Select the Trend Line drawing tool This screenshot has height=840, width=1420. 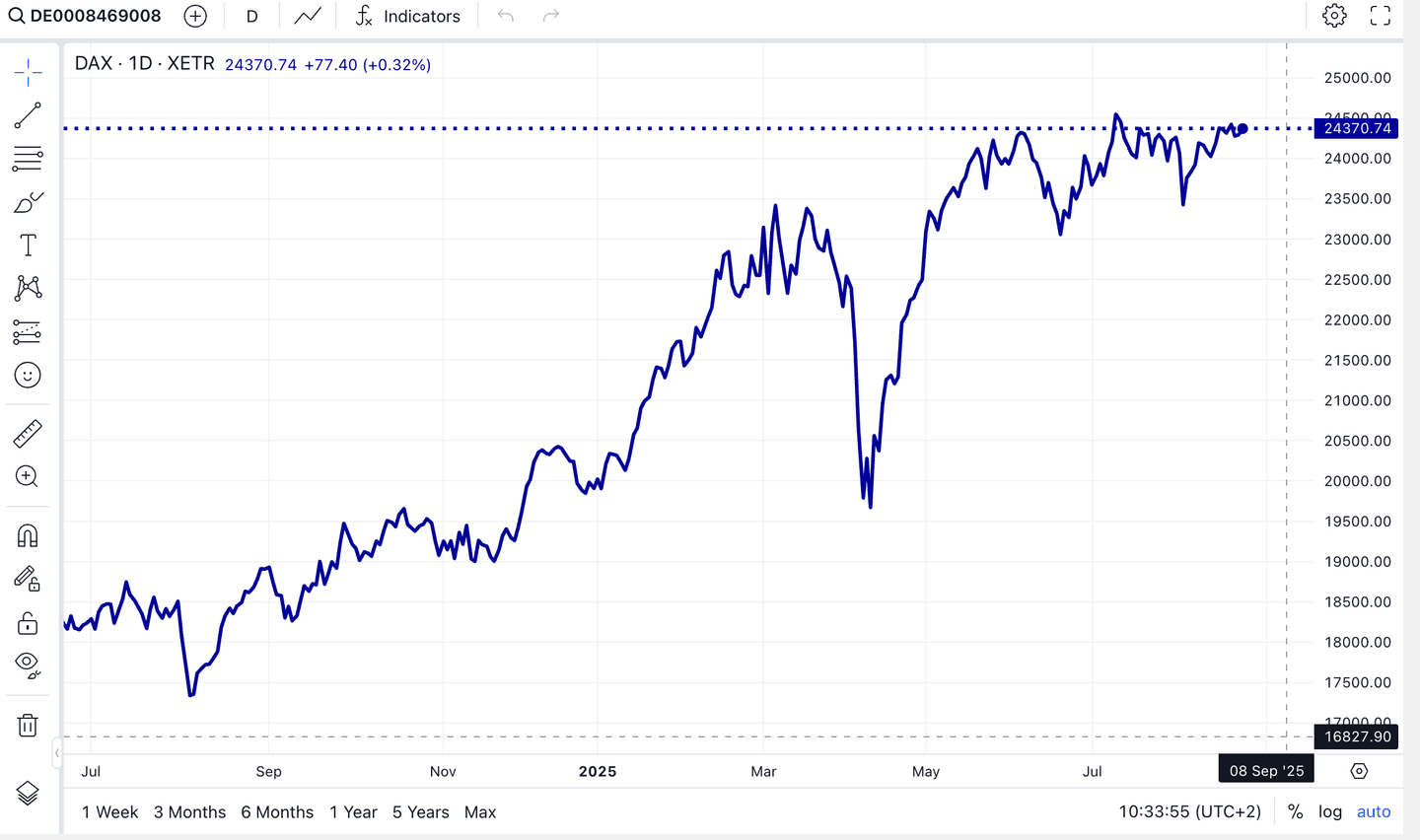pyautogui.click(x=27, y=114)
